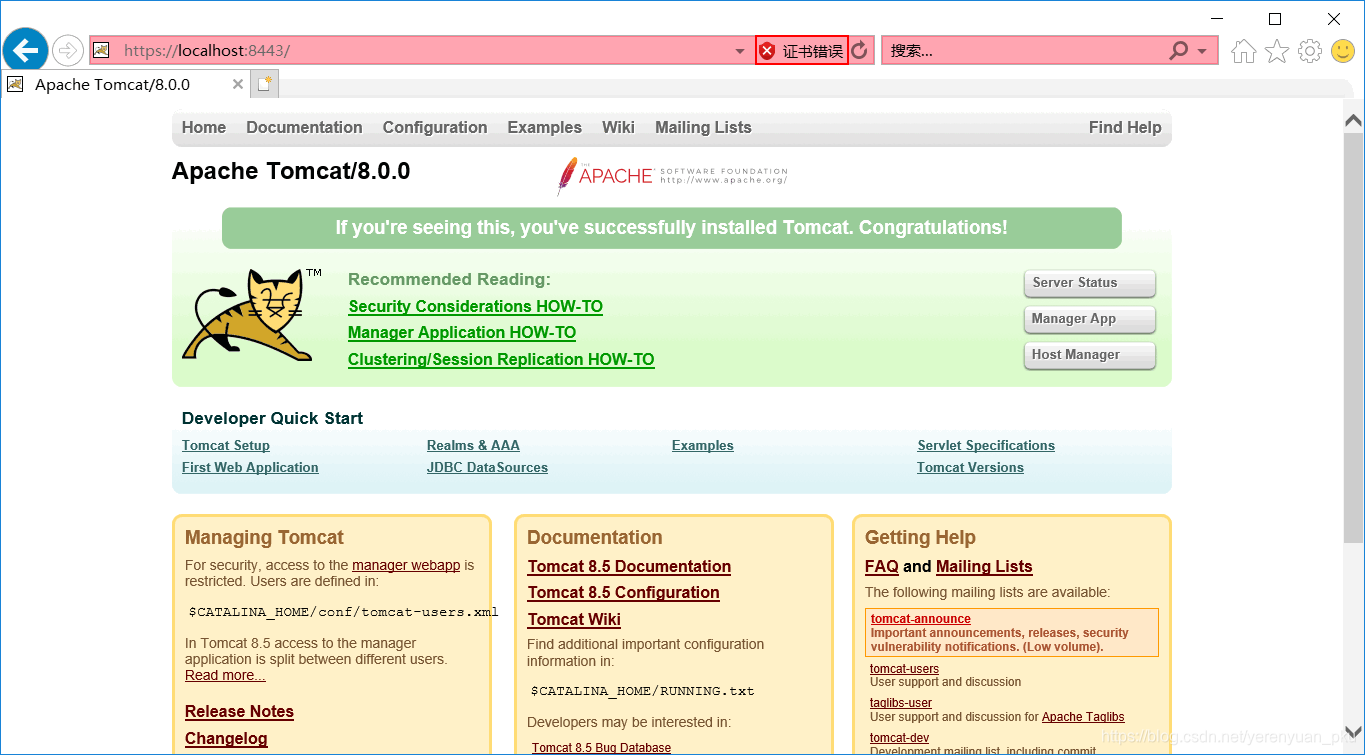
Task: Open the Release Notes link
Action: 239,711
